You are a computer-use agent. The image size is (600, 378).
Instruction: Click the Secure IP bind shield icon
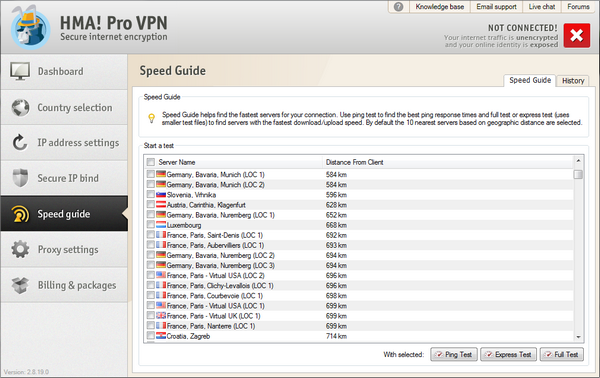pos(20,178)
